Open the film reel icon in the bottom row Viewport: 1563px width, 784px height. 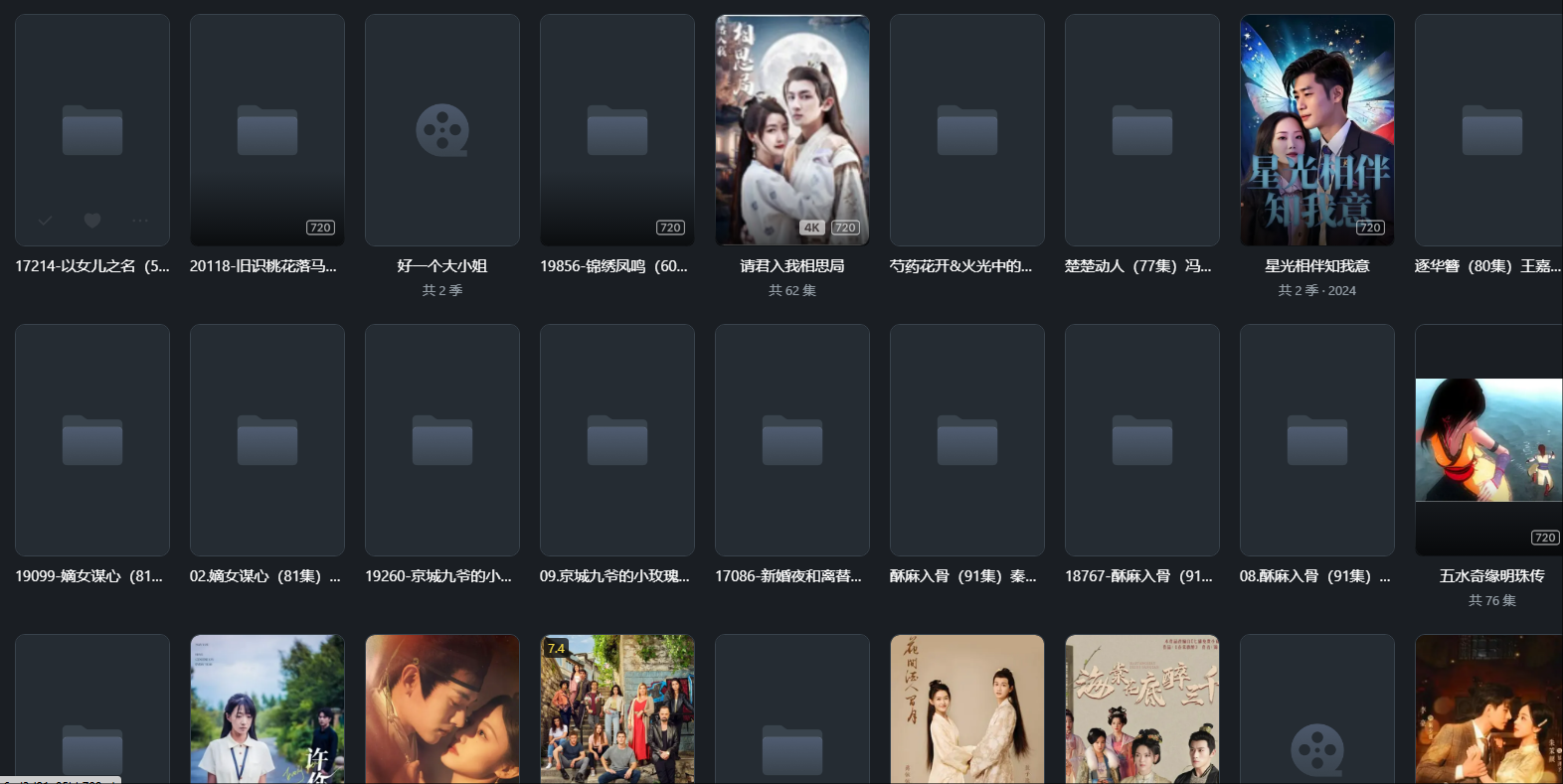[1317, 750]
